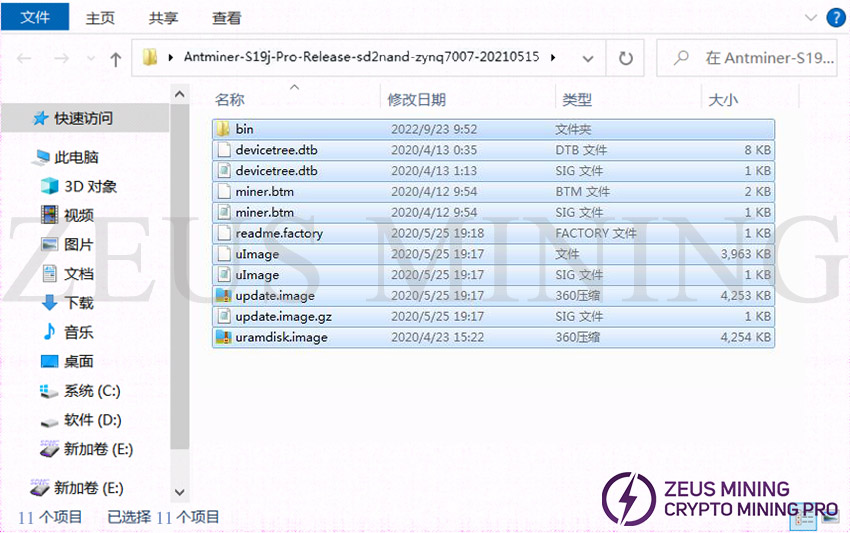Select 快速访问 in navigation pane

click(83, 118)
